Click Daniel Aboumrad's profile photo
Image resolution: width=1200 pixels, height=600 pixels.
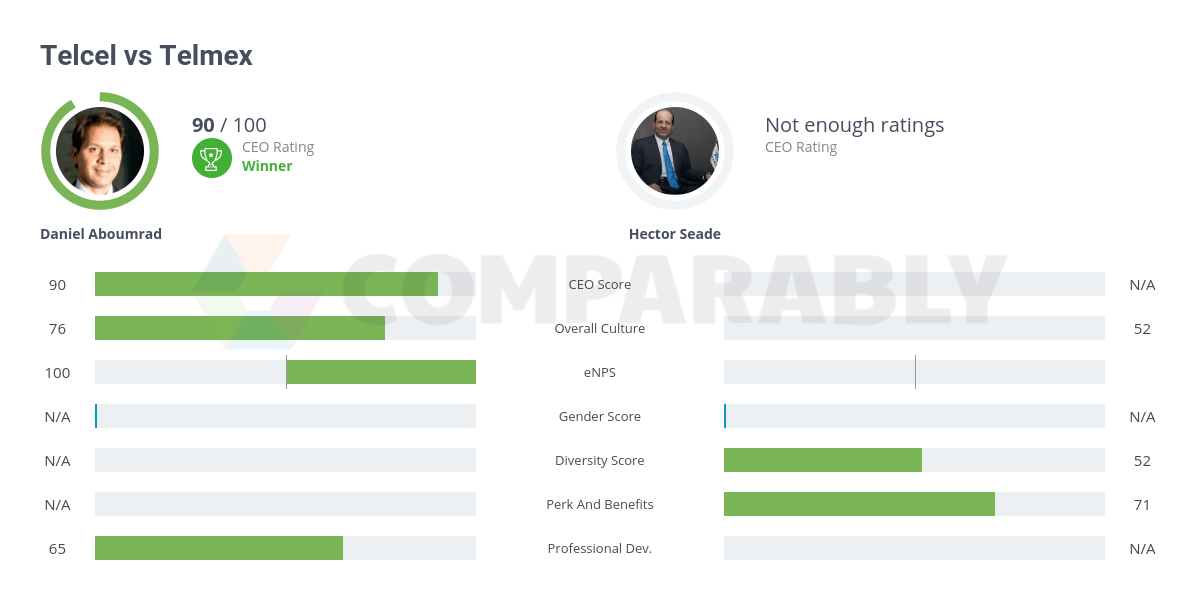(x=100, y=151)
